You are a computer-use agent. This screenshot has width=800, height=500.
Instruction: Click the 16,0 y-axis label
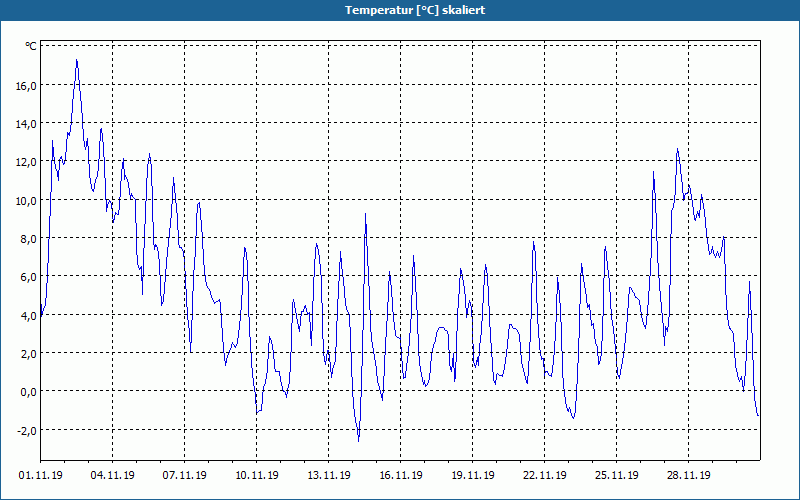click(x=26, y=86)
